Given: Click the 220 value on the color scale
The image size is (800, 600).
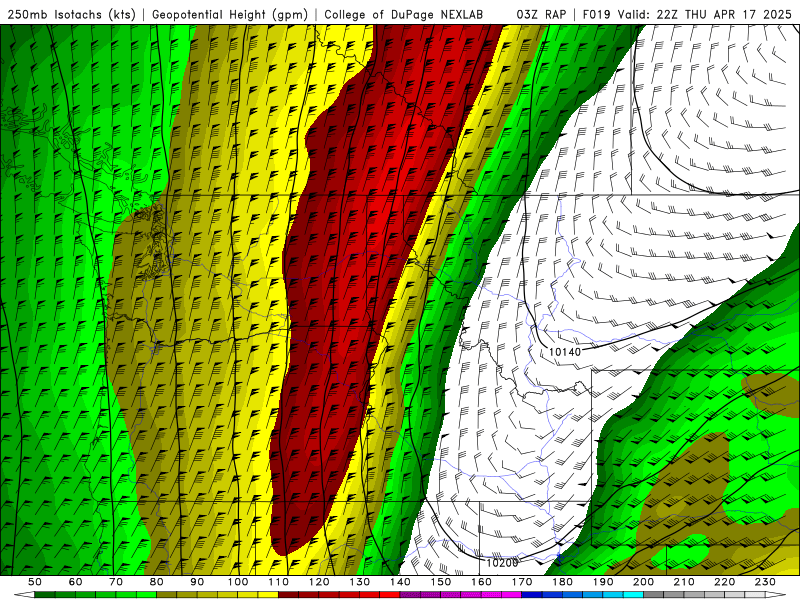Looking at the screenshot, I should pos(724,582).
